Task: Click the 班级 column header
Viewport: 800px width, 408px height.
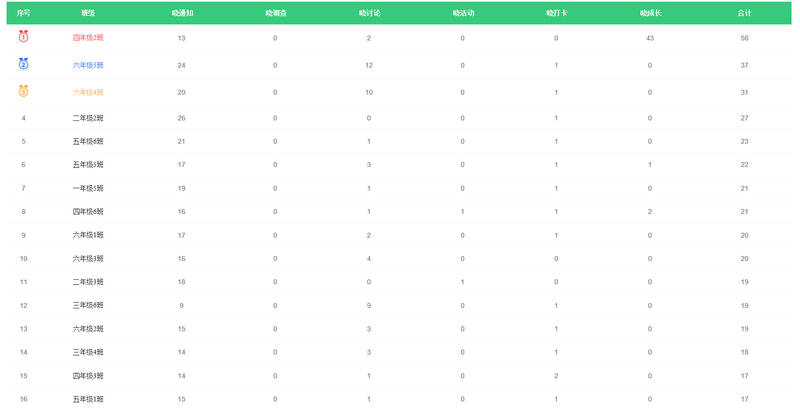Action: [x=88, y=13]
